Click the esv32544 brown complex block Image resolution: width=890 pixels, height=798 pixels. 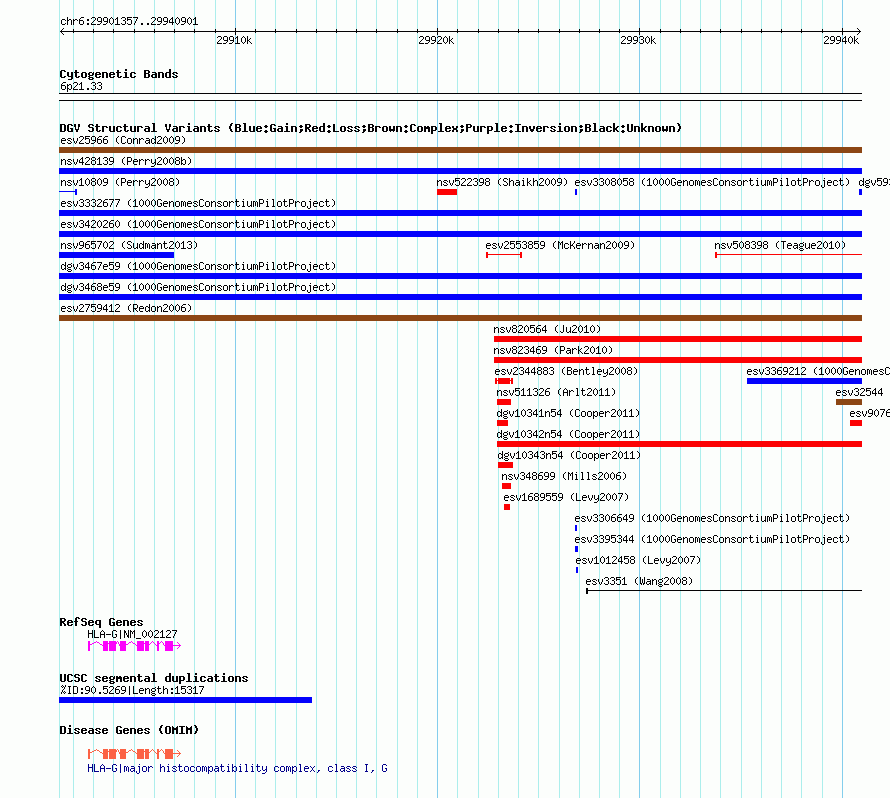click(849, 402)
